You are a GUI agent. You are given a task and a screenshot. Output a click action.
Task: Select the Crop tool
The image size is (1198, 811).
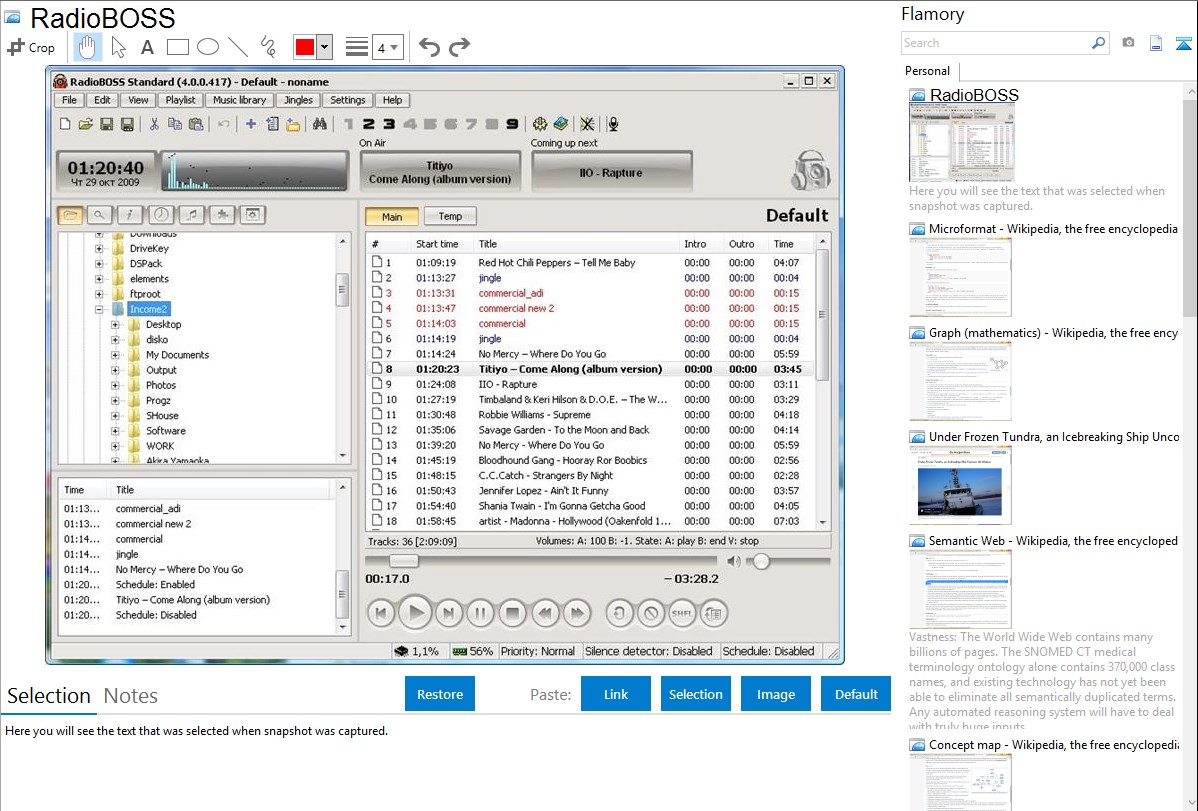click(x=31, y=47)
